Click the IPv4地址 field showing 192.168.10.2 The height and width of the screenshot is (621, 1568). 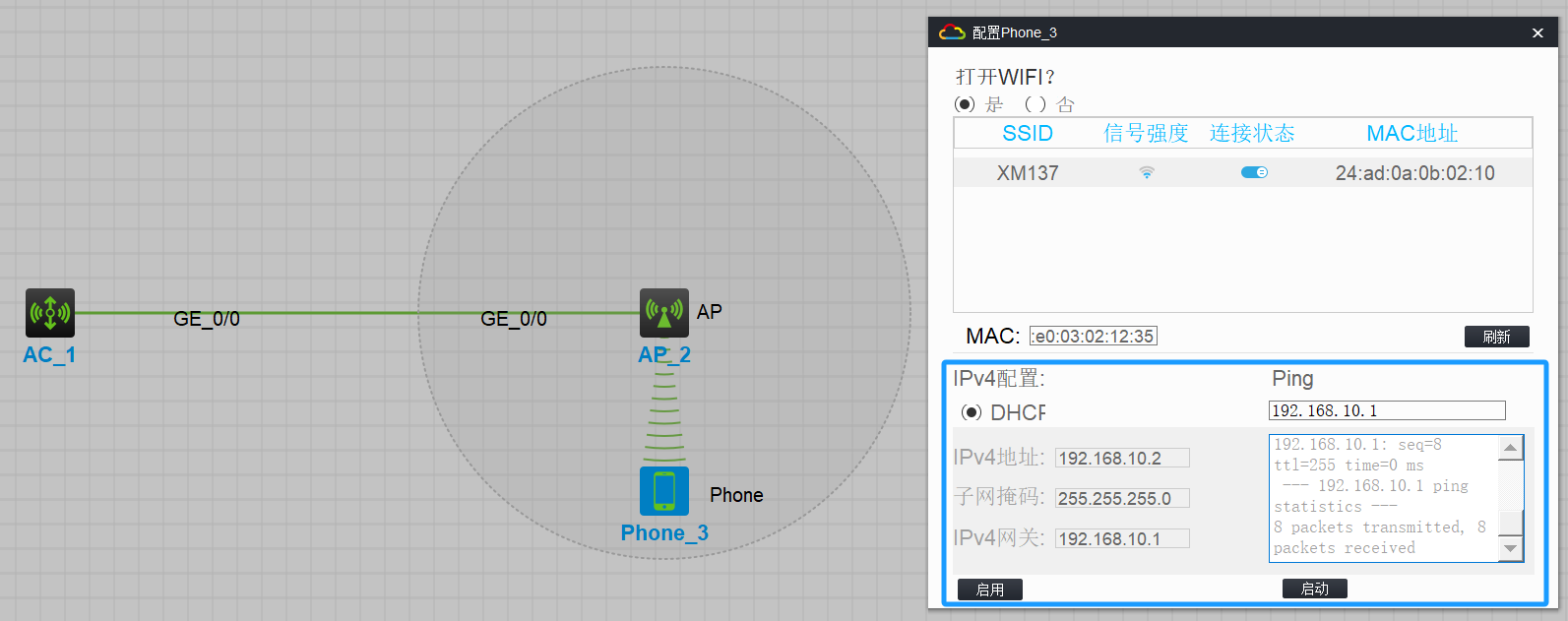coord(1122,458)
